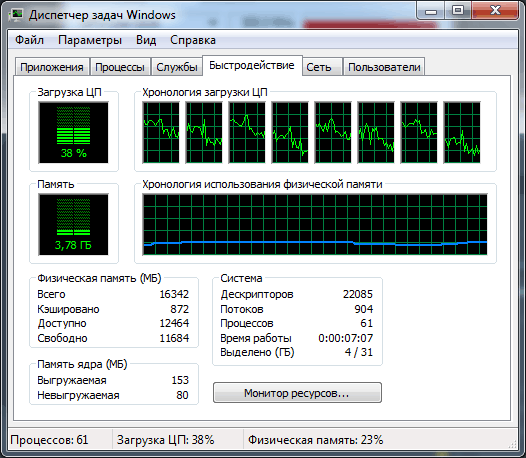Click the physical memory usage history graph
The height and width of the screenshot is (458, 526).
[x=315, y=224]
